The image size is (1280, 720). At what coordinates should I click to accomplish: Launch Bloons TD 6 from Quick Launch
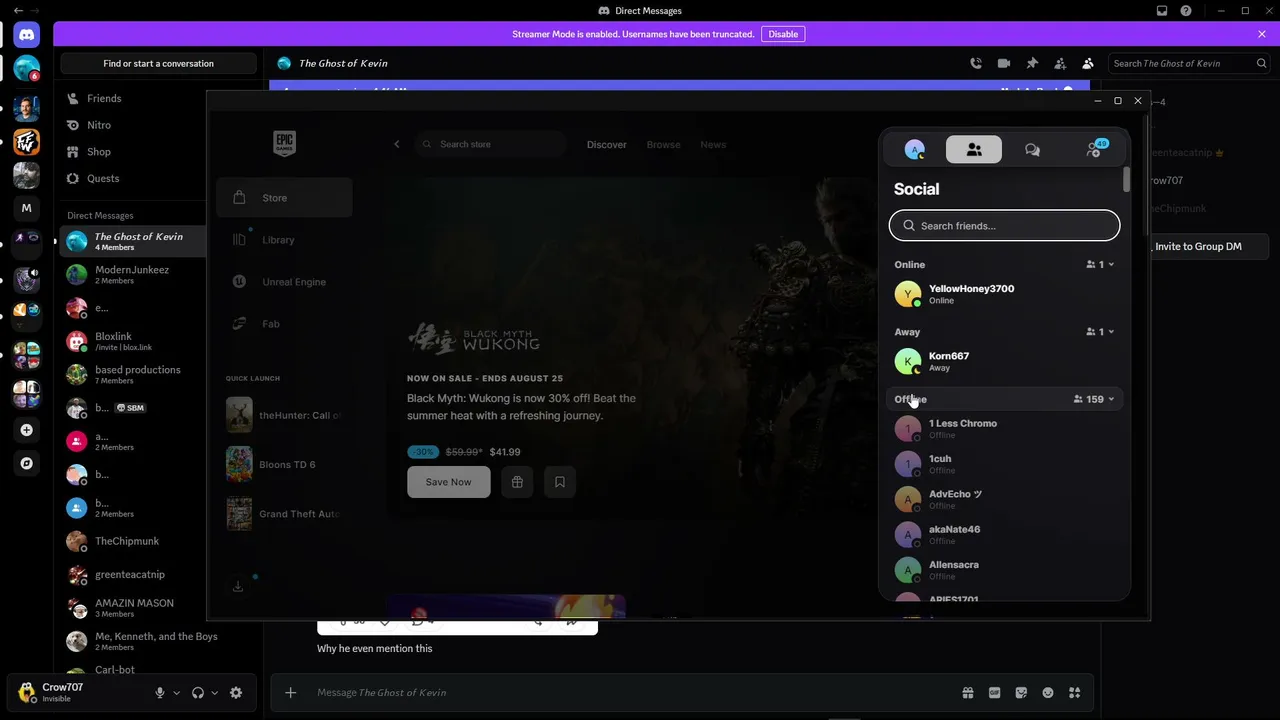pos(284,465)
